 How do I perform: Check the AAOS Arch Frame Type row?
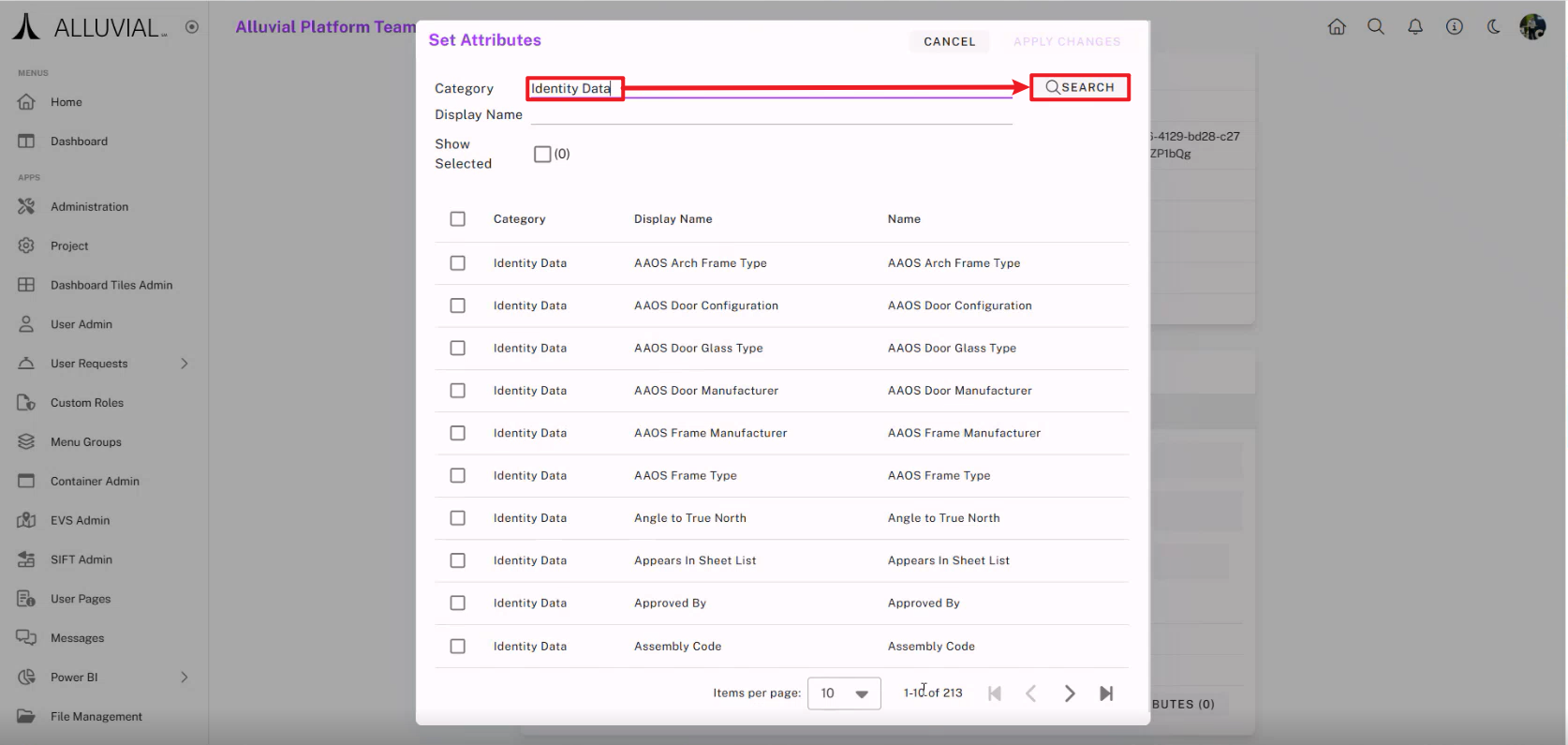pos(458,263)
